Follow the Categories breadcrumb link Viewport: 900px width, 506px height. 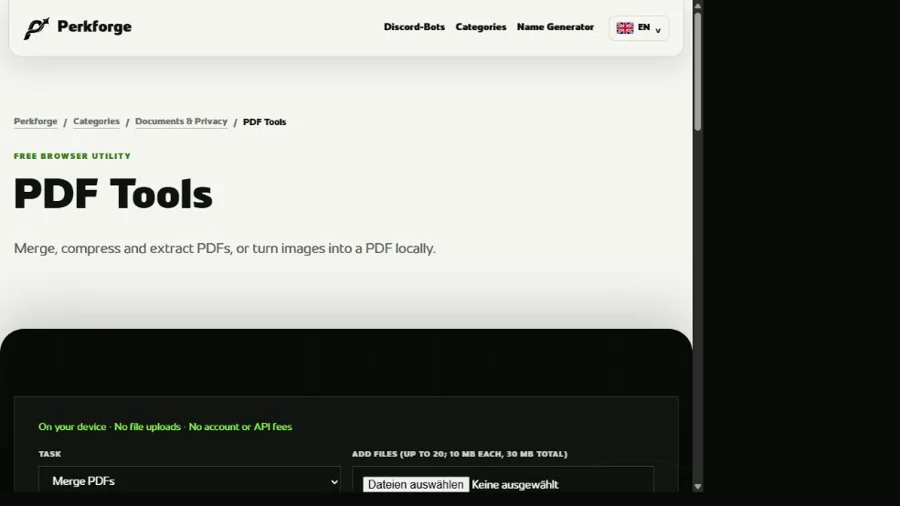[96, 122]
